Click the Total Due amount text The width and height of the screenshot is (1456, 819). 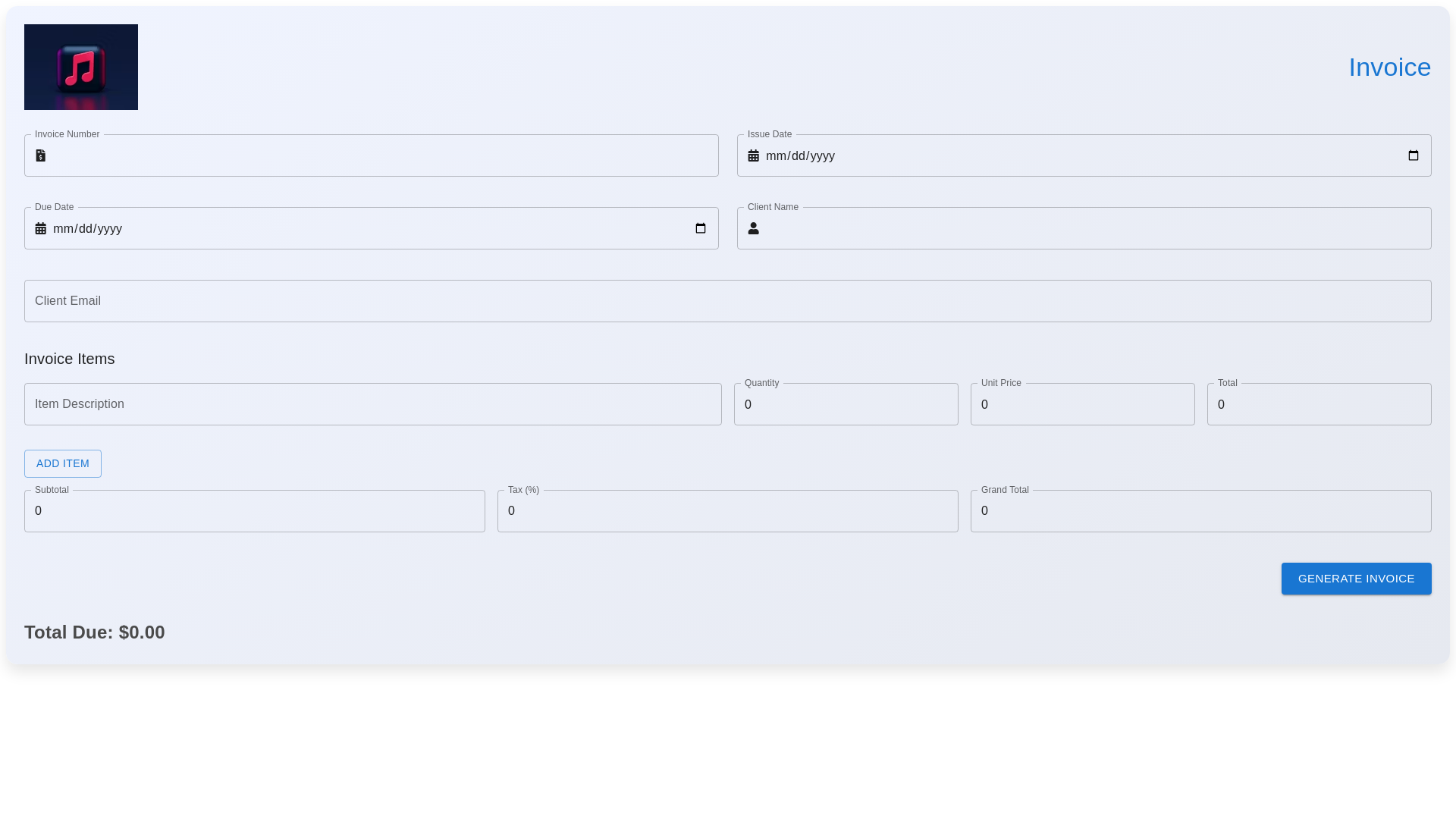tap(94, 632)
